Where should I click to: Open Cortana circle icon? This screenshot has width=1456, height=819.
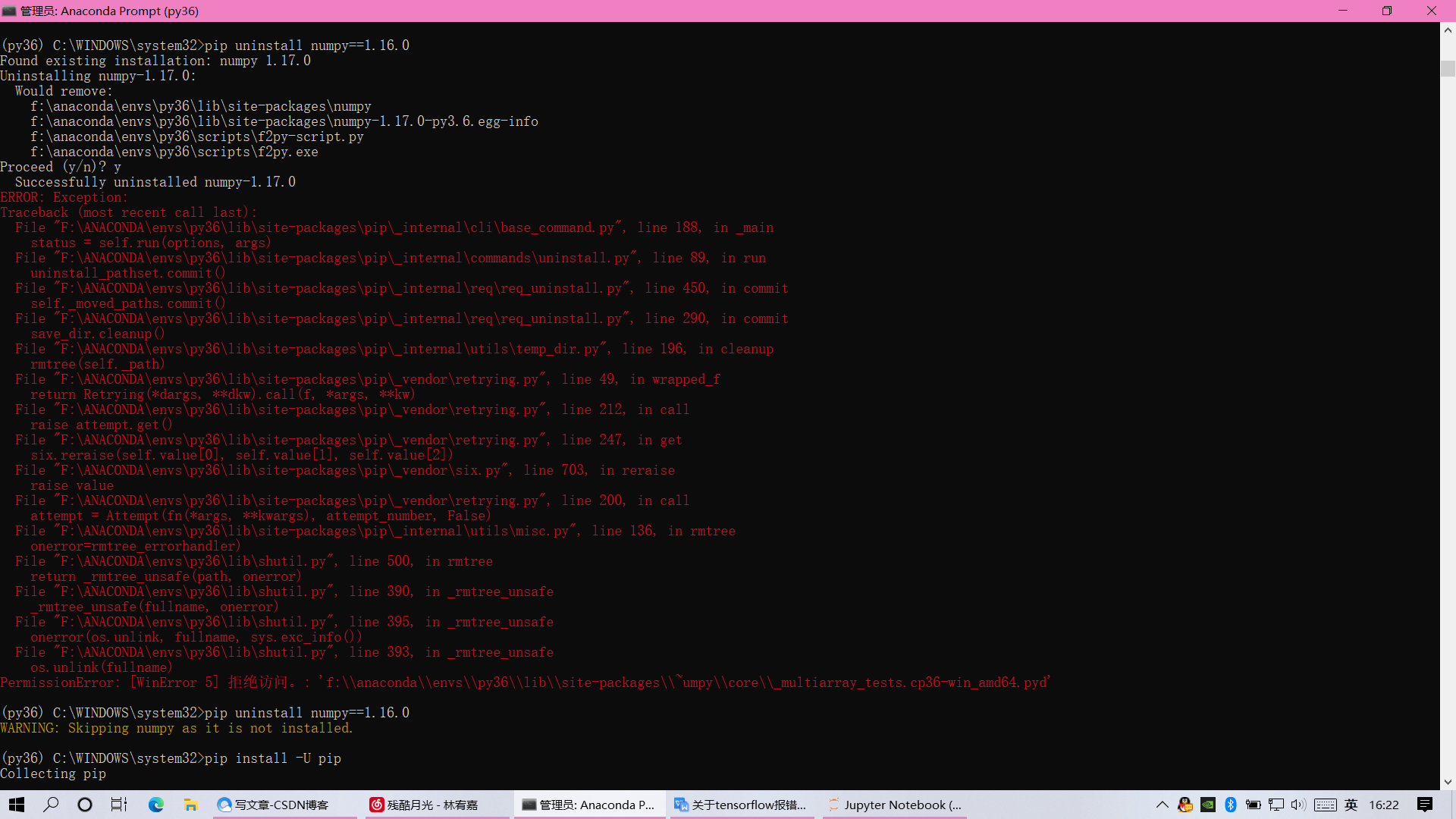click(85, 805)
